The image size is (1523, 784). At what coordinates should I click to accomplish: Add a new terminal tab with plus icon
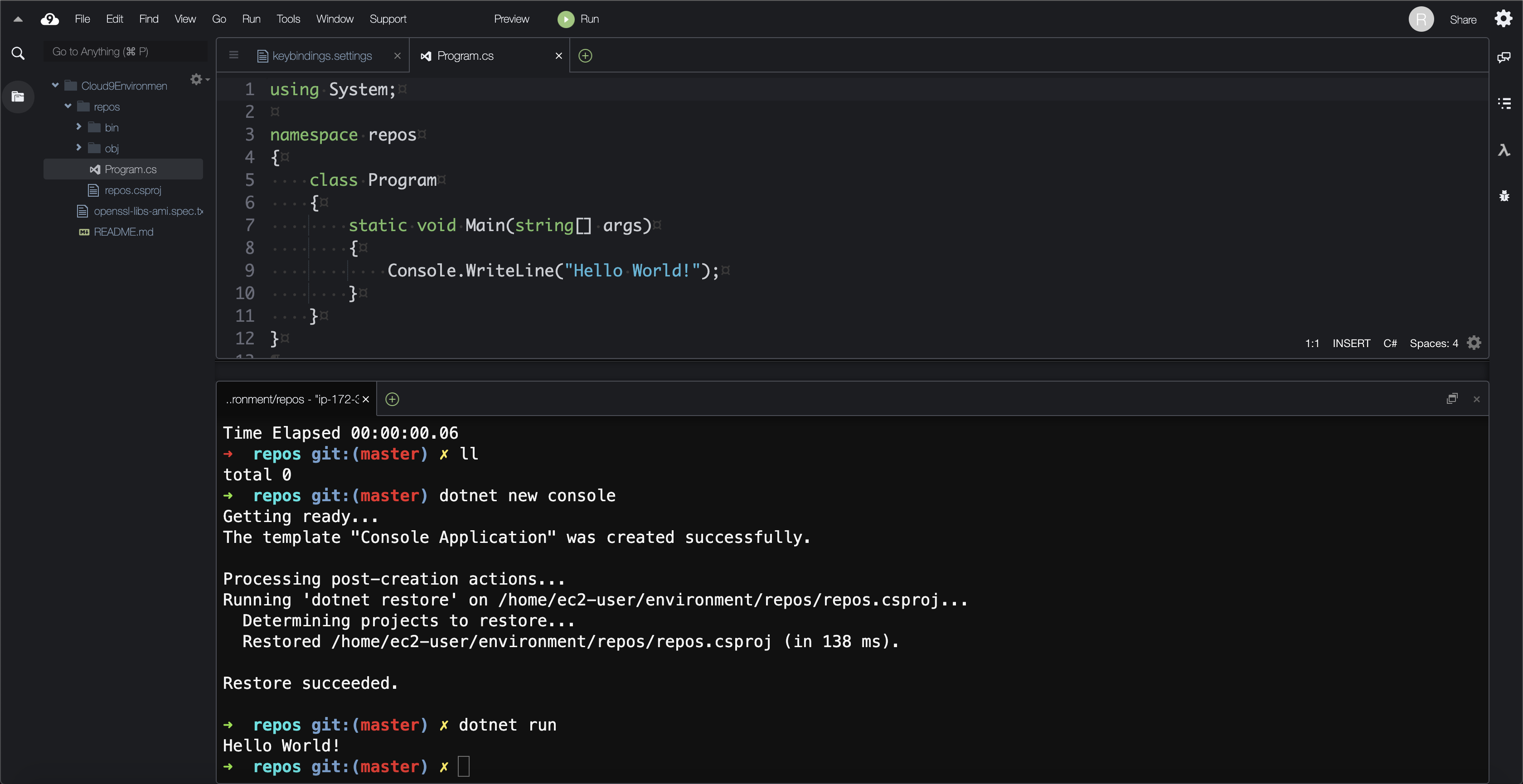(x=392, y=399)
